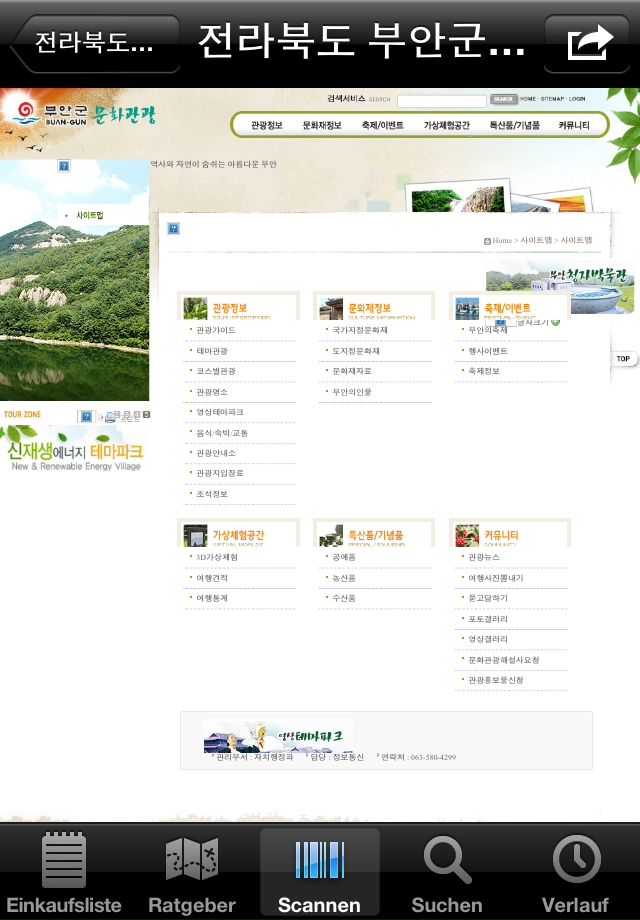Select 관광정보 in the navigation bar
640x920 pixels.
(x=267, y=126)
